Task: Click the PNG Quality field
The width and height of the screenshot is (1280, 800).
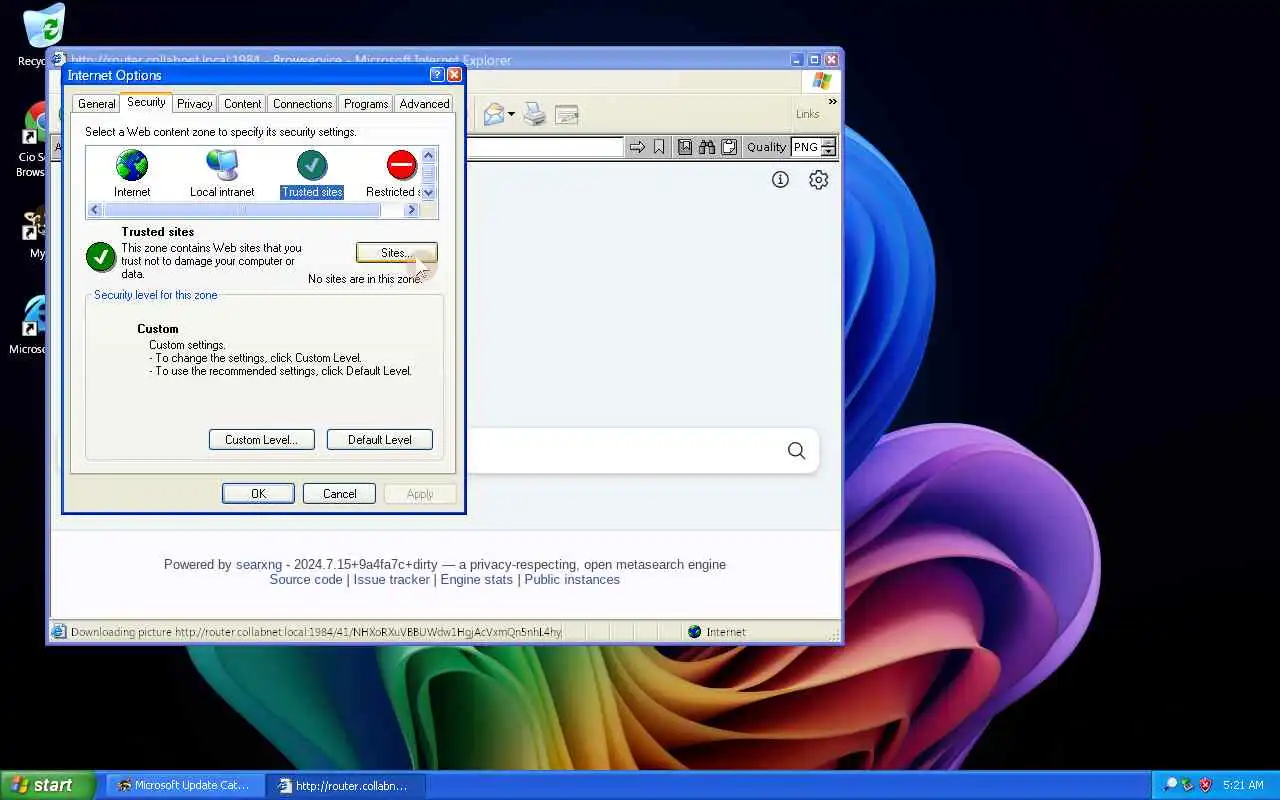Action: click(x=805, y=147)
